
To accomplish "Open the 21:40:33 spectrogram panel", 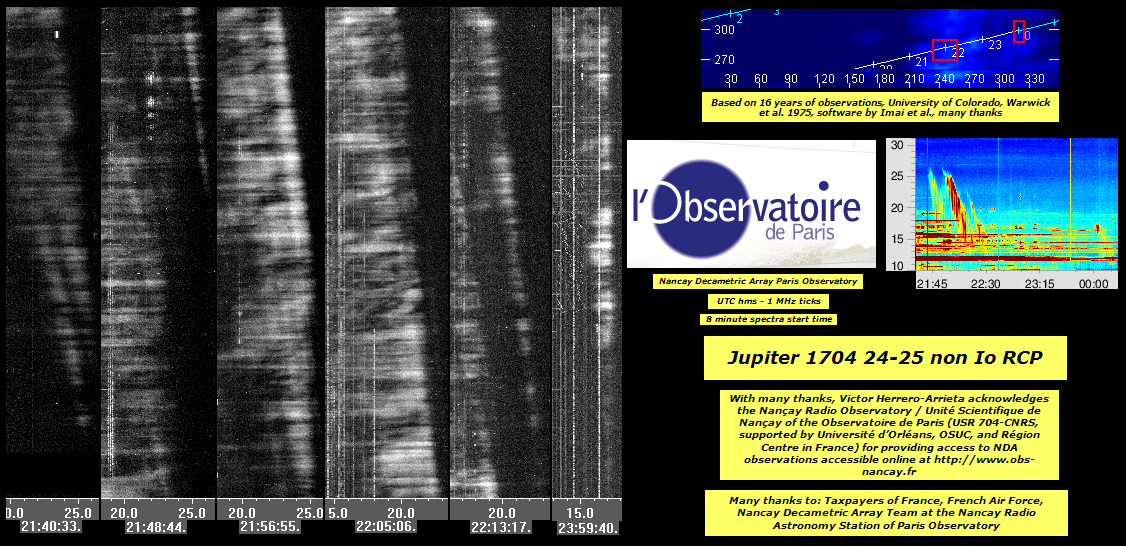I will 52,230.
